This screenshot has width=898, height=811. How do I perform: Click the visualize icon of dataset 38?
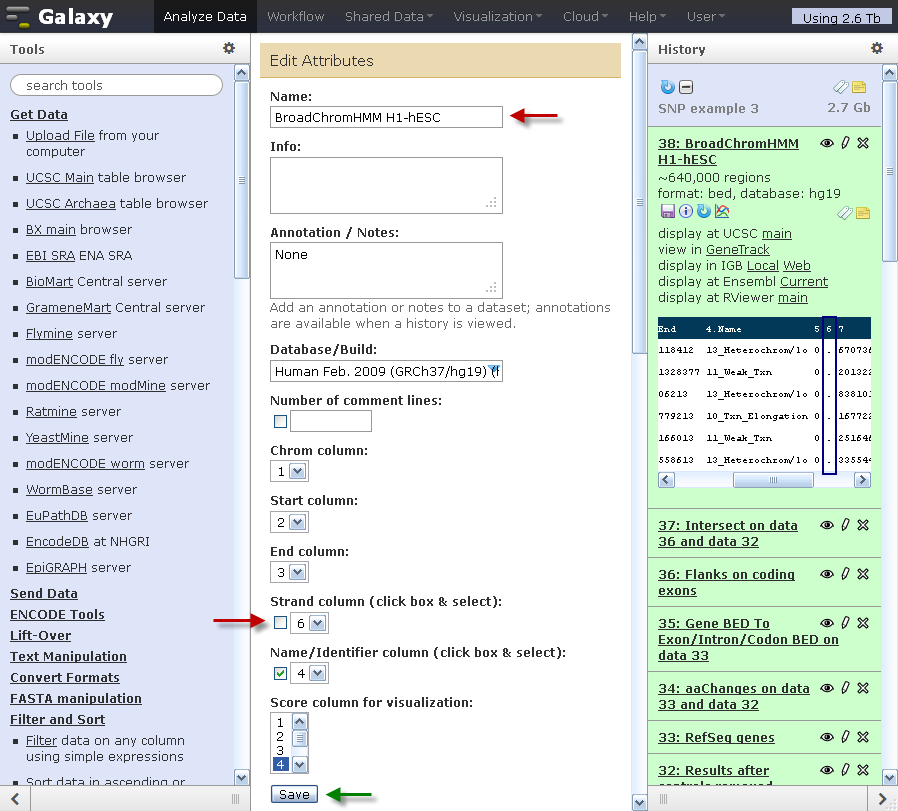point(722,211)
